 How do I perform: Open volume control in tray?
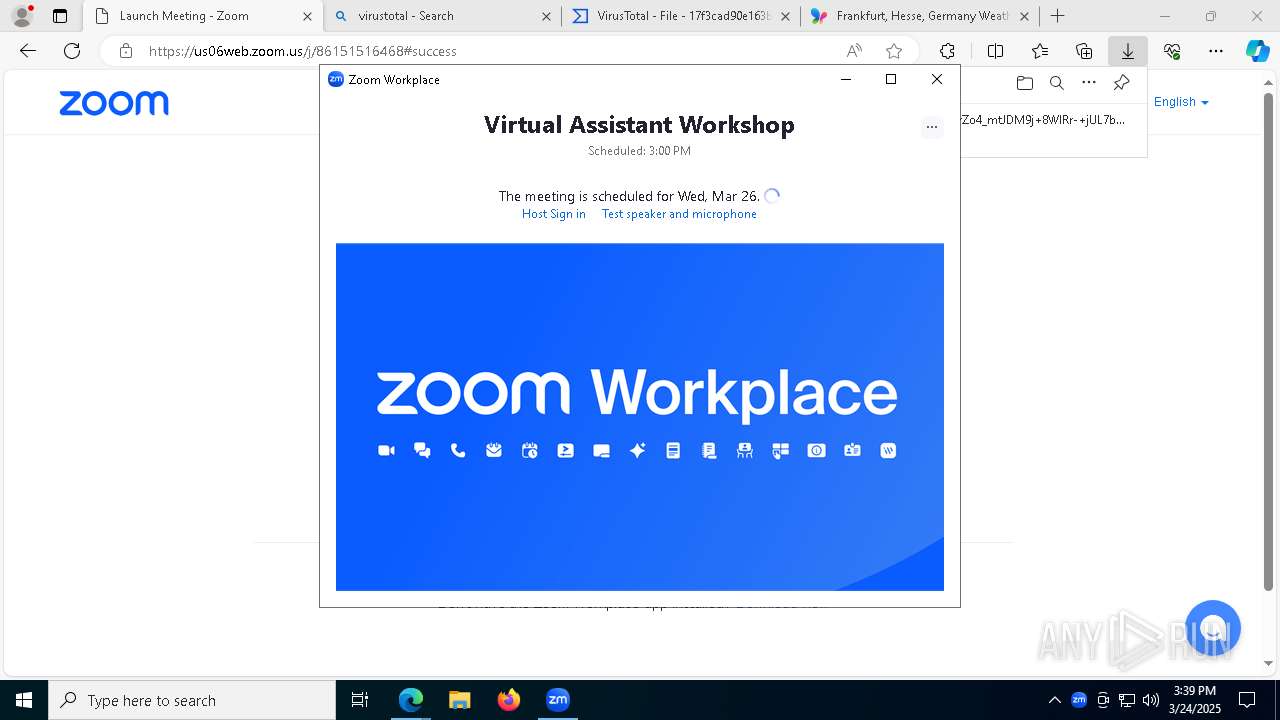pyautogui.click(x=1151, y=700)
